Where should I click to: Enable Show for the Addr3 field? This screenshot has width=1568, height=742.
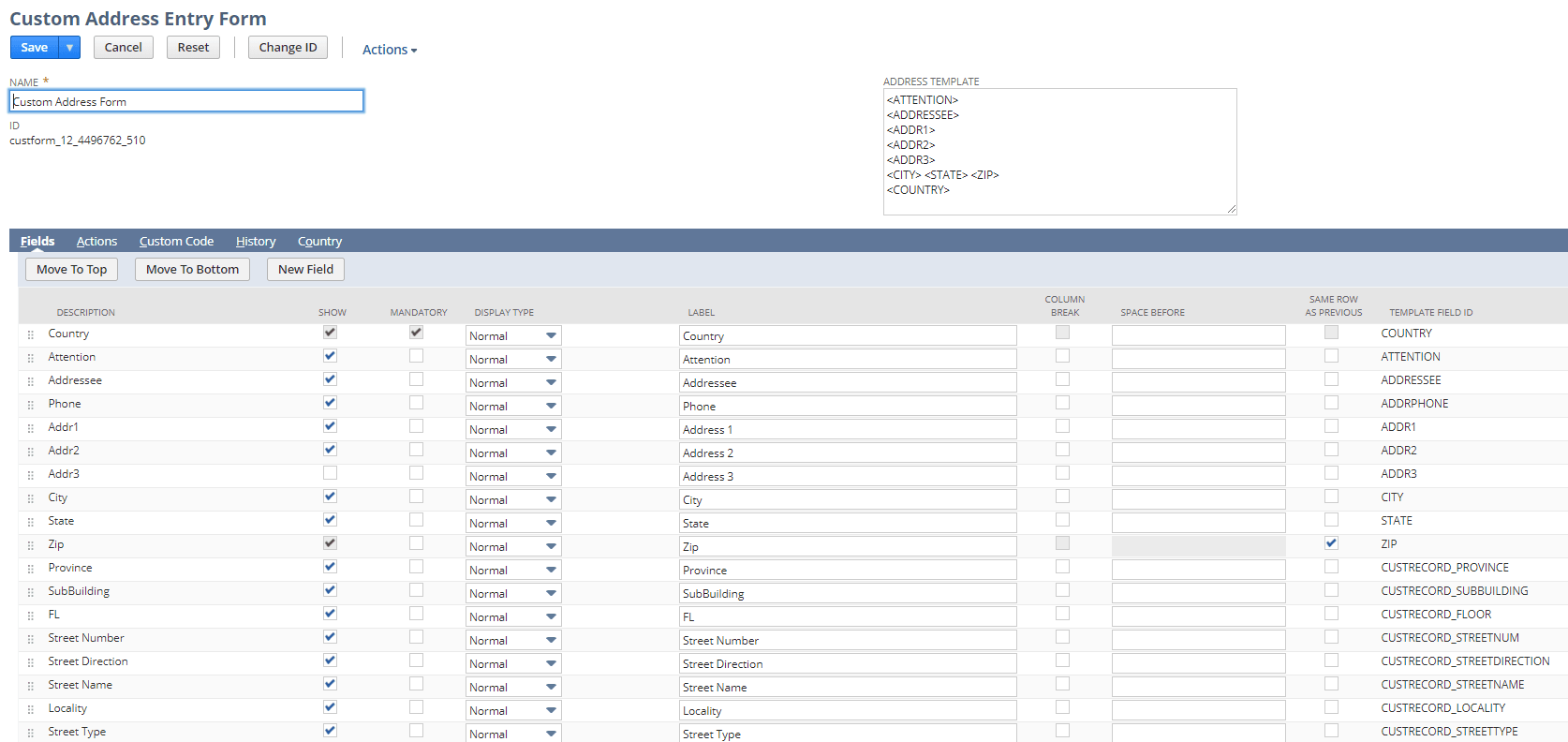pos(330,473)
